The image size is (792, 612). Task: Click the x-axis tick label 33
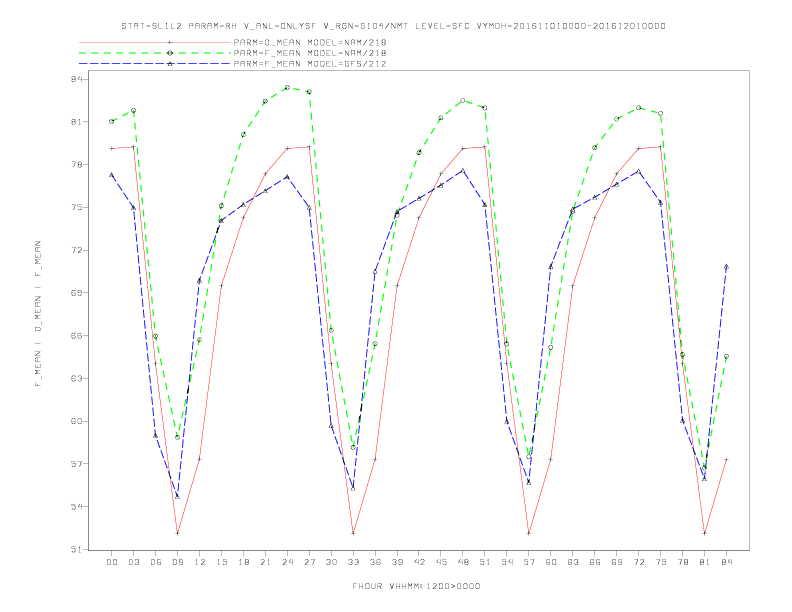pyautogui.click(x=353, y=562)
